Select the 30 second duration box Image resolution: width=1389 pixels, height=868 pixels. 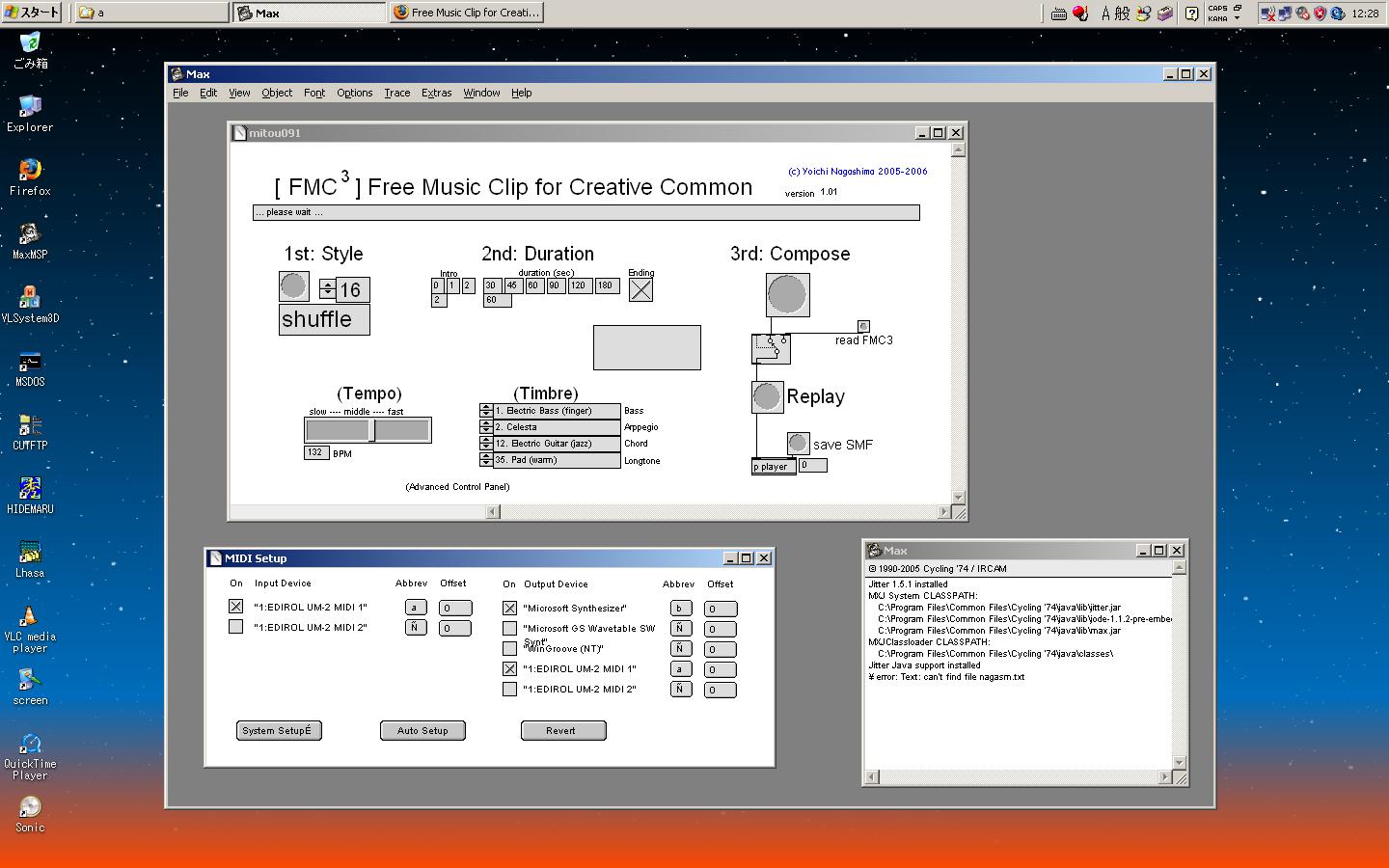tap(492, 285)
